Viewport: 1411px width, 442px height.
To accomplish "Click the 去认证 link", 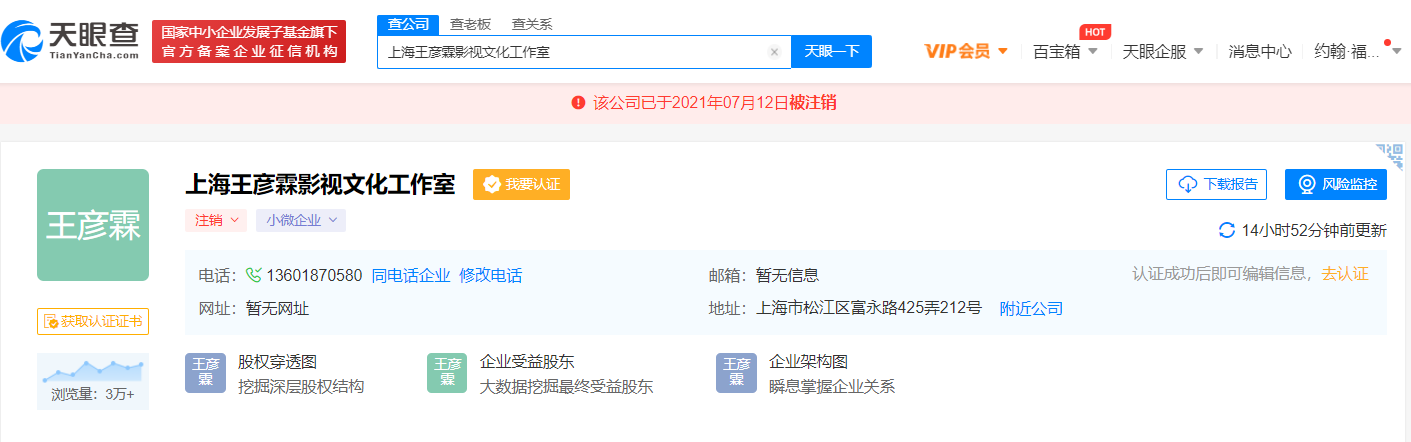I will [x=1345, y=274].
